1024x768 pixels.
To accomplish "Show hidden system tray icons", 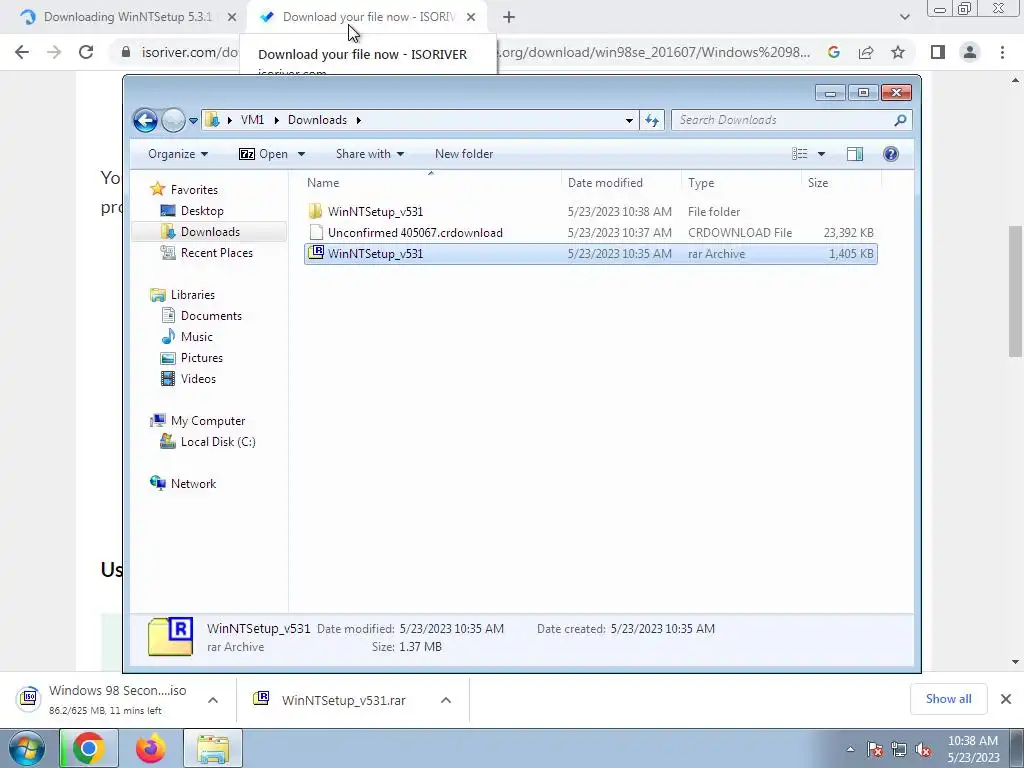I will pyautogui.click(x=850, y=749).
